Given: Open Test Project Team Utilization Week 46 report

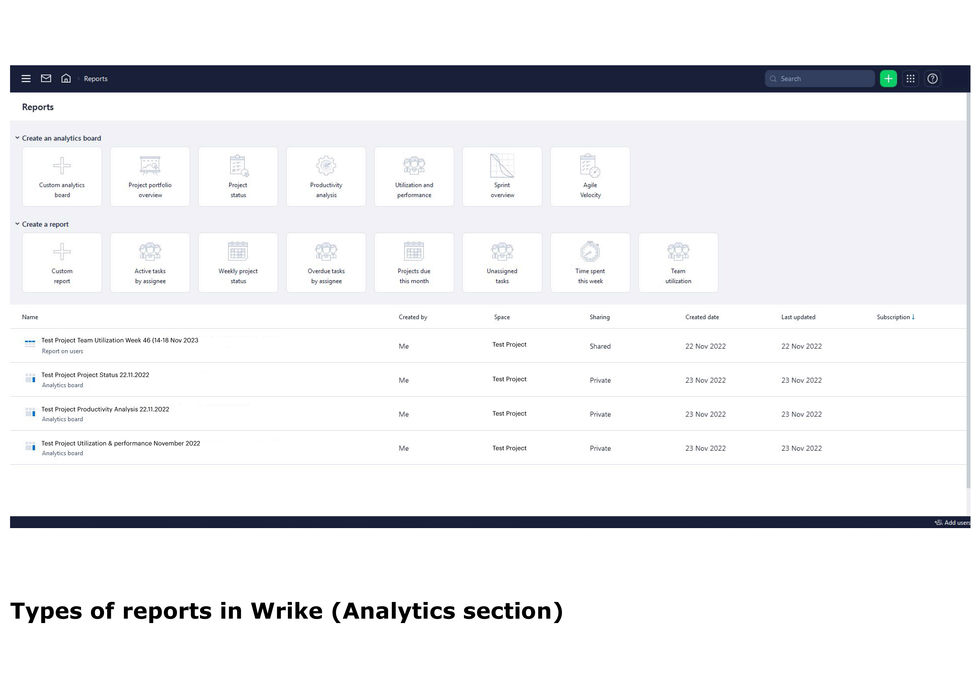Looking at the screenshot, I should (120, 341).
